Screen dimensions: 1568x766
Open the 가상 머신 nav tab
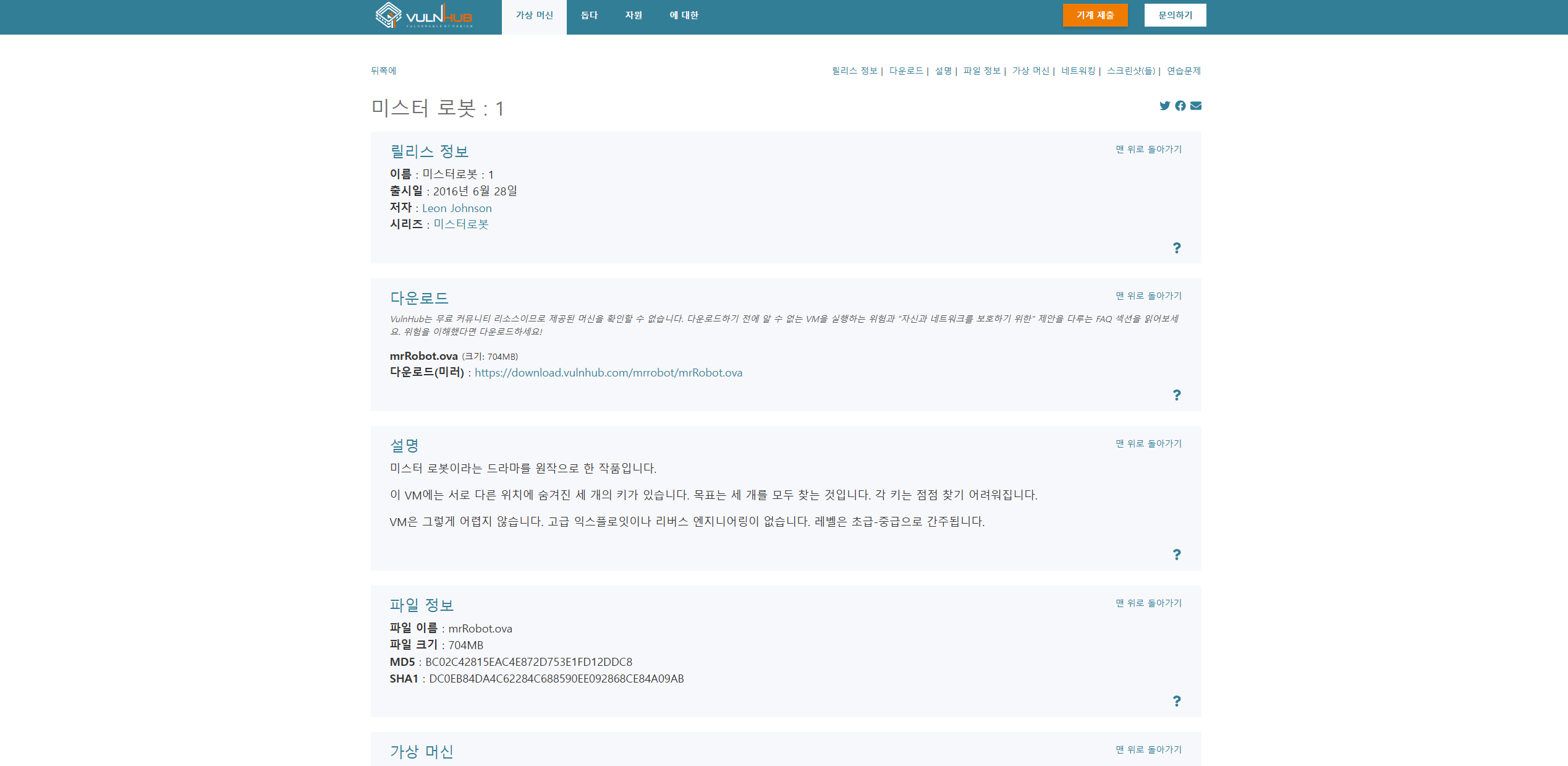pos(534,15)
